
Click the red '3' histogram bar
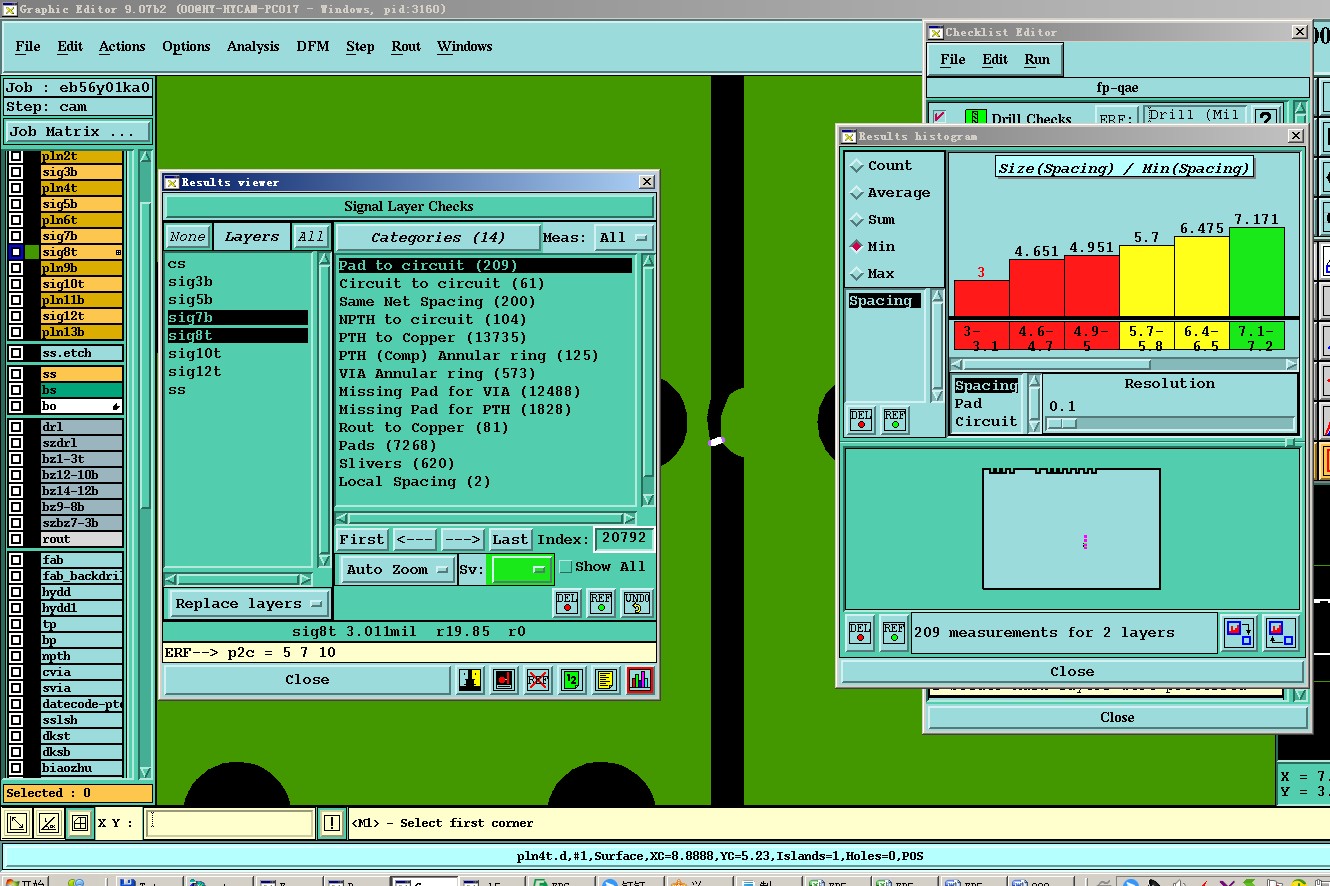(x=981, y=298)
